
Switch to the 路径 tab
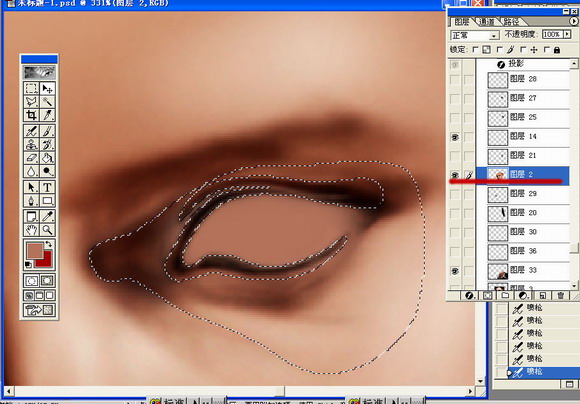coord(511,22)
